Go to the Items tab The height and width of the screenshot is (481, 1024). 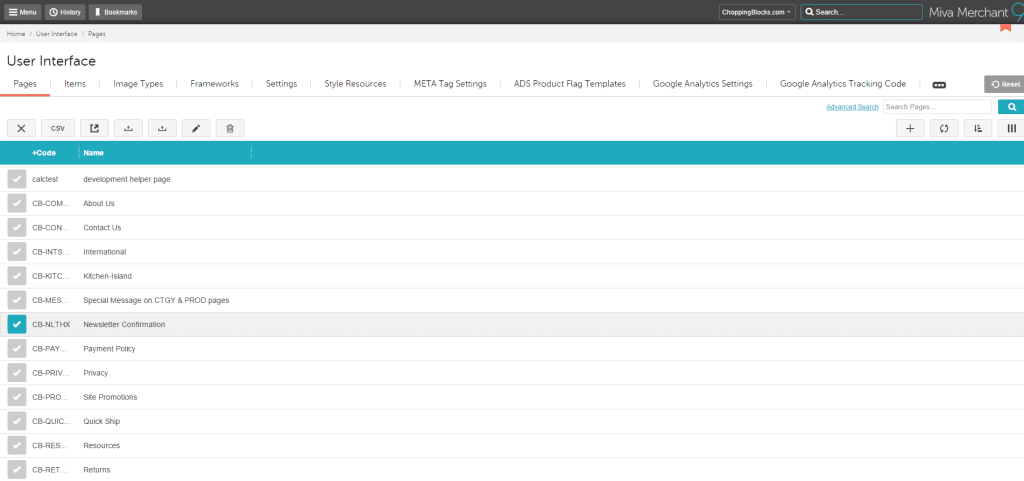pos(75,84)
